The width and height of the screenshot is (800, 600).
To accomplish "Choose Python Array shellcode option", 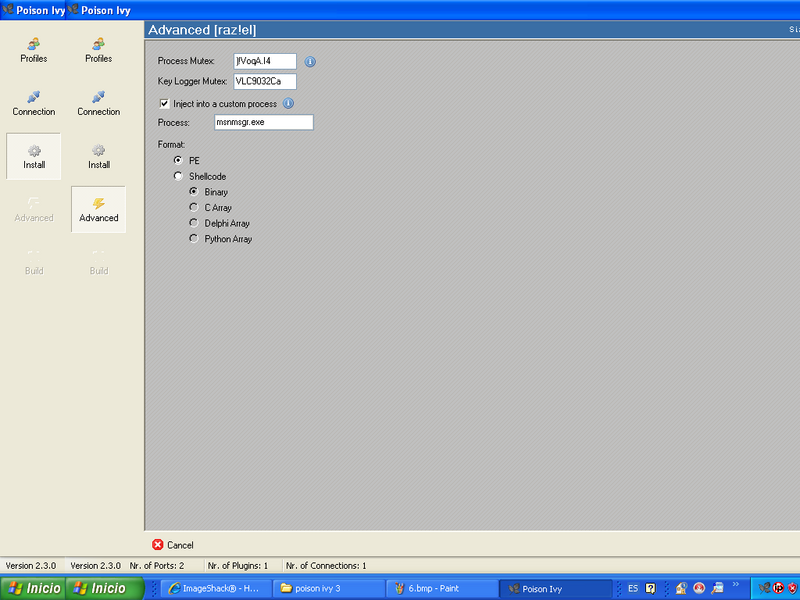I will [193, 239].
